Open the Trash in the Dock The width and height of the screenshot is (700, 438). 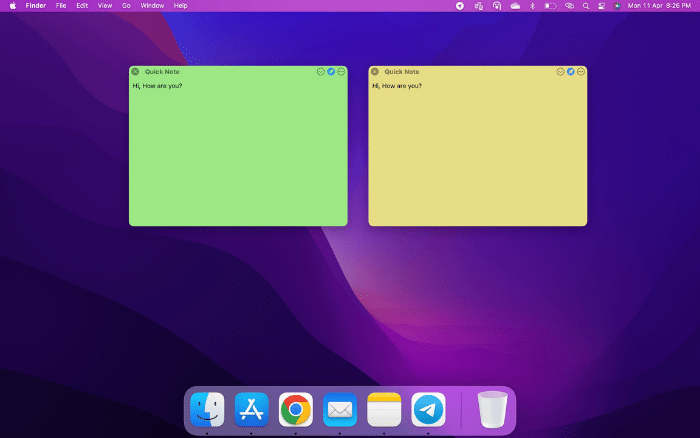pyautogui.click(x=492, y=409)
